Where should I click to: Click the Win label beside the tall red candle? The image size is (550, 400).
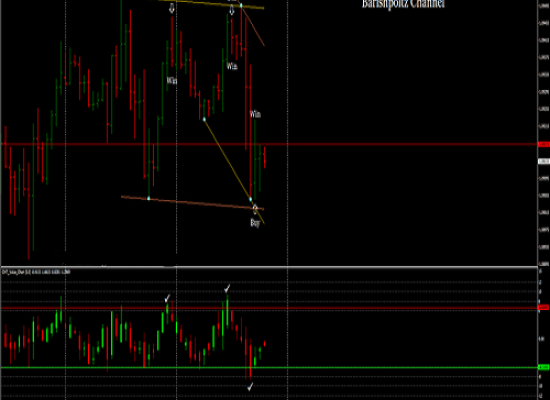coord(255,114)
